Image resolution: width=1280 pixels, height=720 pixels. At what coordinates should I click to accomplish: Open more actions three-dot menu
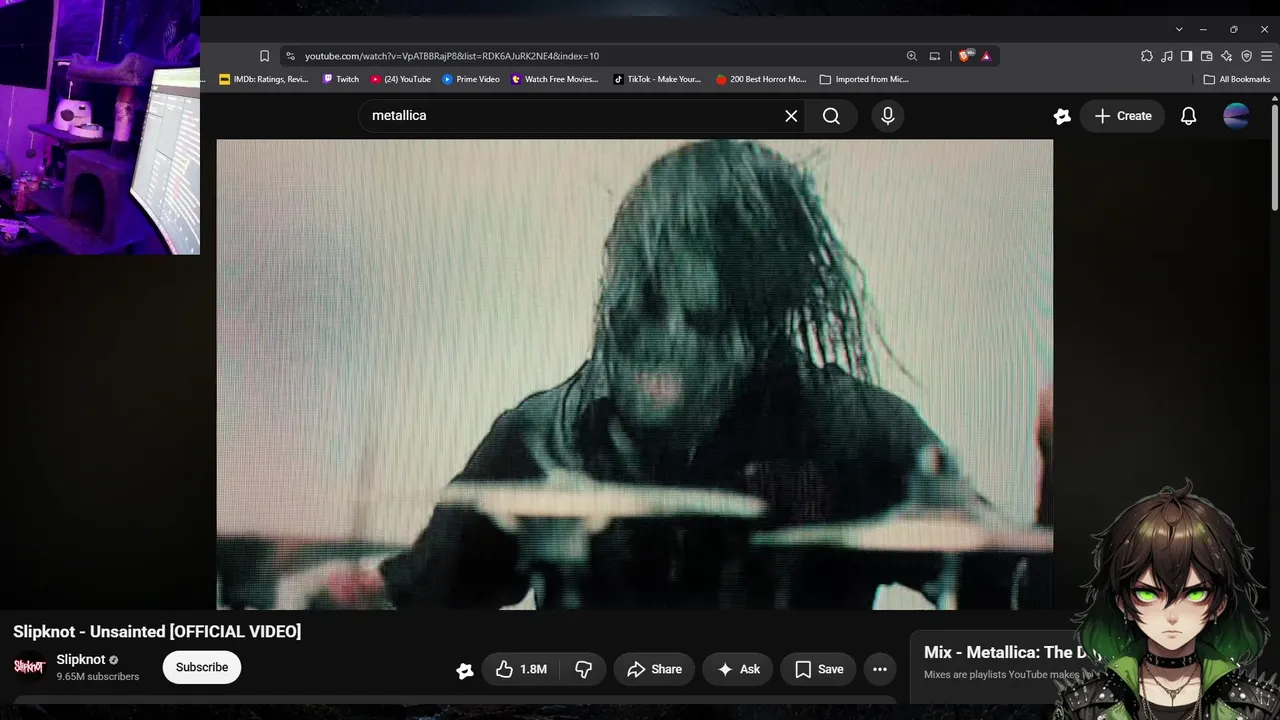[x=880, y=669]
